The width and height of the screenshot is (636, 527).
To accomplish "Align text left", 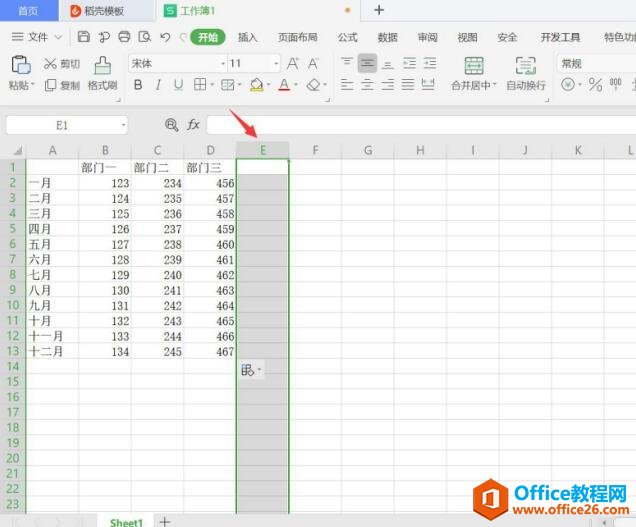I will 347,84.
